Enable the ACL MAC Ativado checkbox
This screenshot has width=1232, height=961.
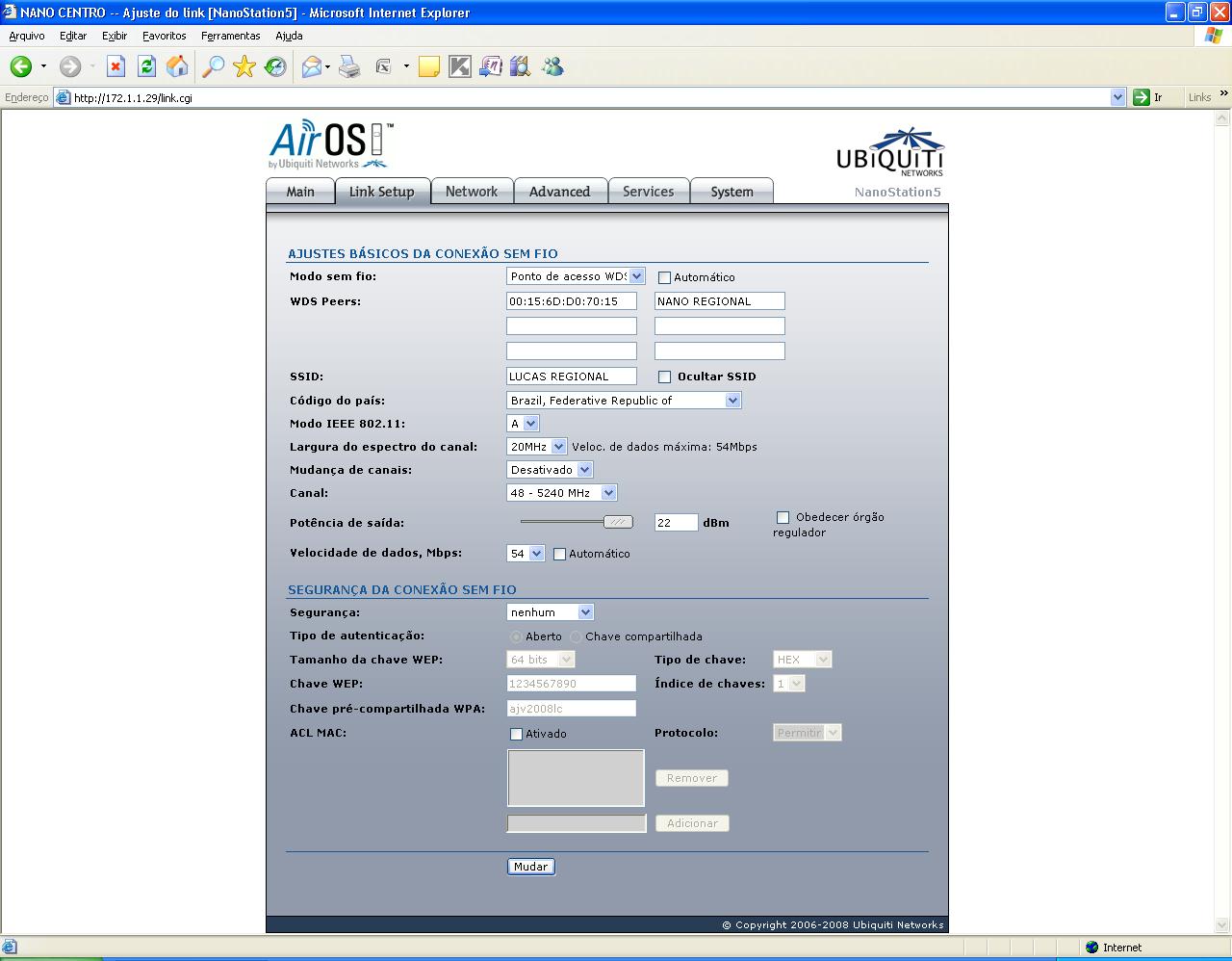pos(516,734)
